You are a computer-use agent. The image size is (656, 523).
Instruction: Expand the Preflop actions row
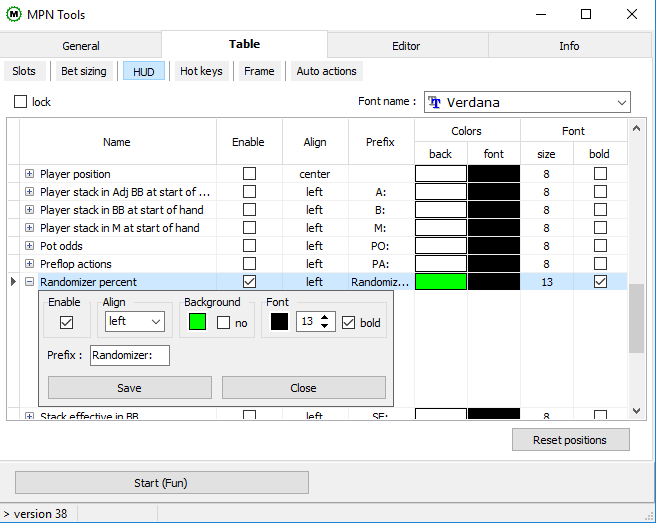[x=29, y=264]
